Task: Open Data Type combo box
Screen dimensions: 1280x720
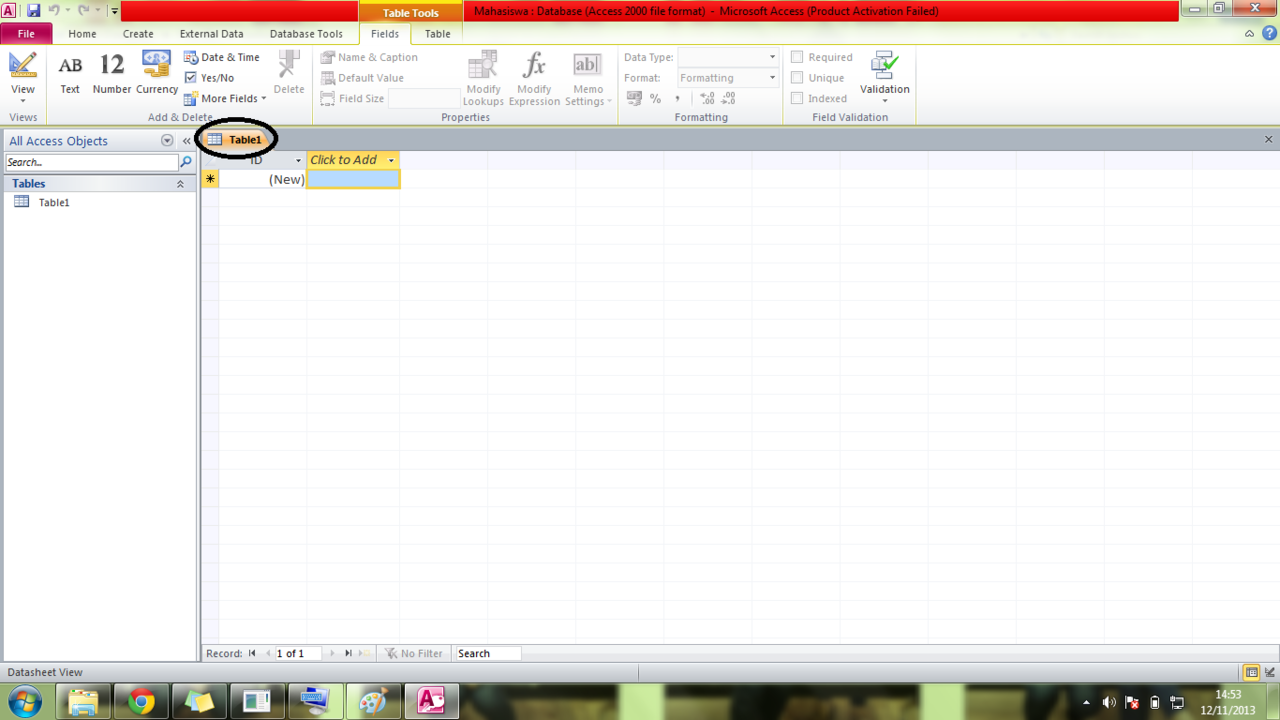Action: click(x=728, y=58)
